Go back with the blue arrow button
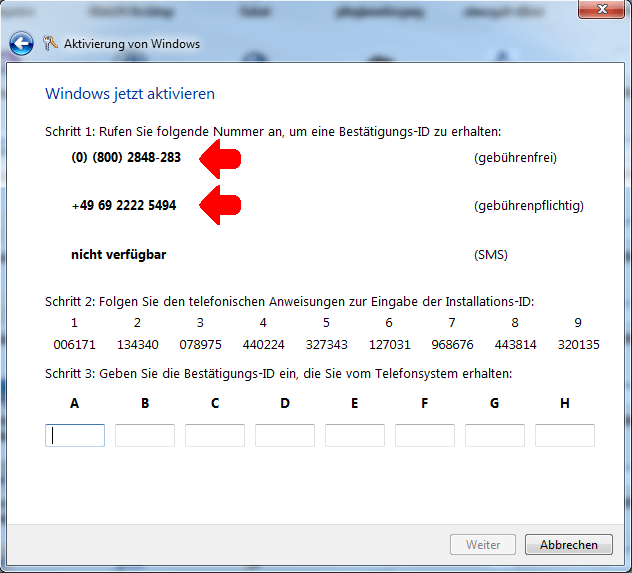632x573 pixels. (x=21, y=44)
